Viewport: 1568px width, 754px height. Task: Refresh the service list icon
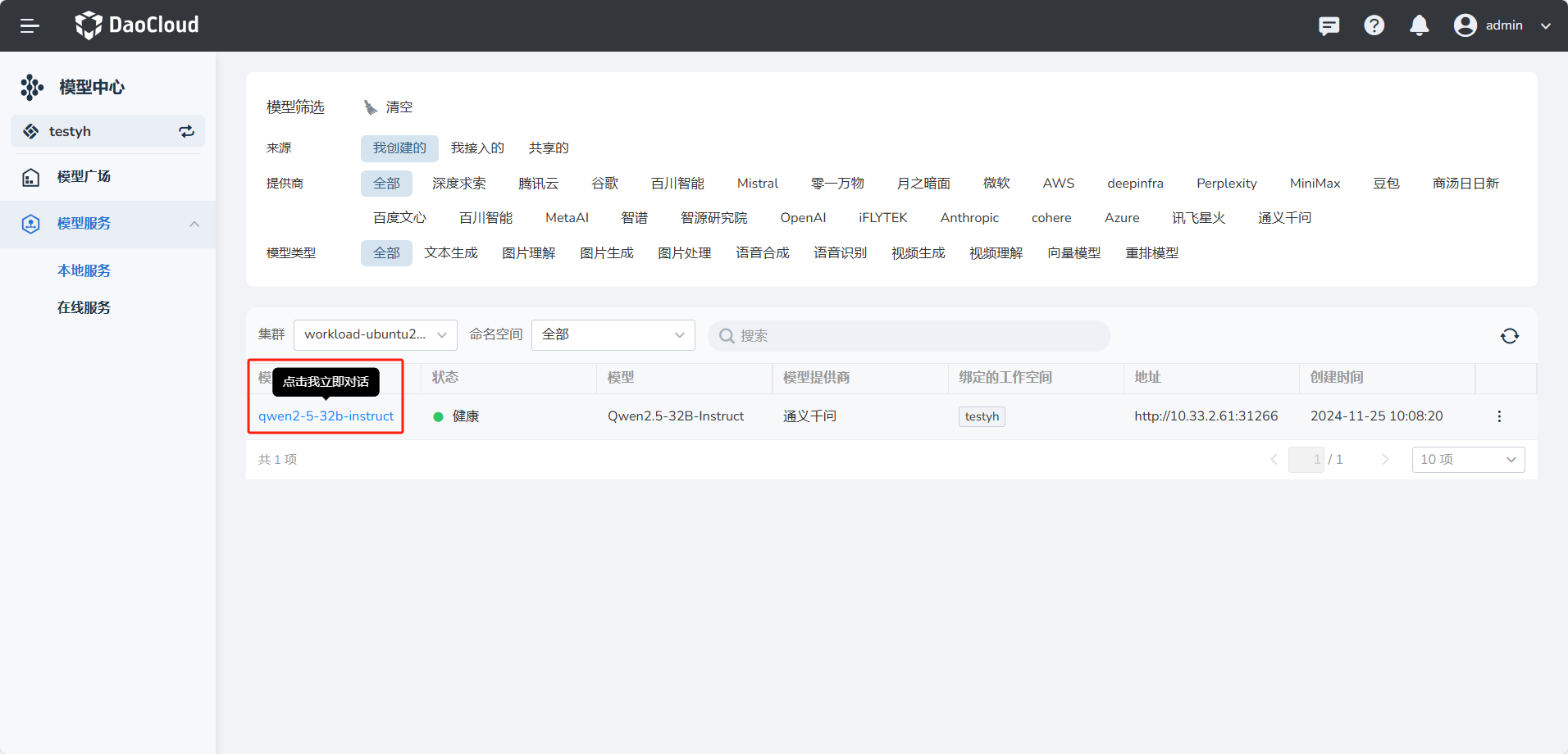tap(1510, 336)
